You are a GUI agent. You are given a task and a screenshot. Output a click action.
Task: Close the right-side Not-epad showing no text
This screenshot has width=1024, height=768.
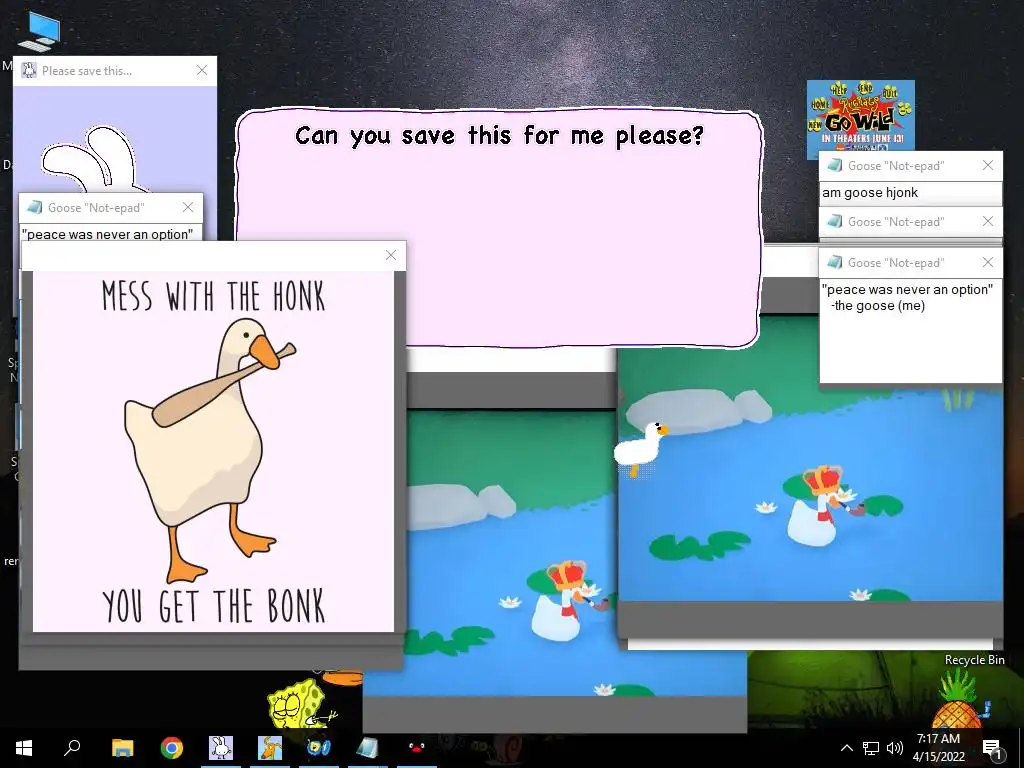(987, 221)
